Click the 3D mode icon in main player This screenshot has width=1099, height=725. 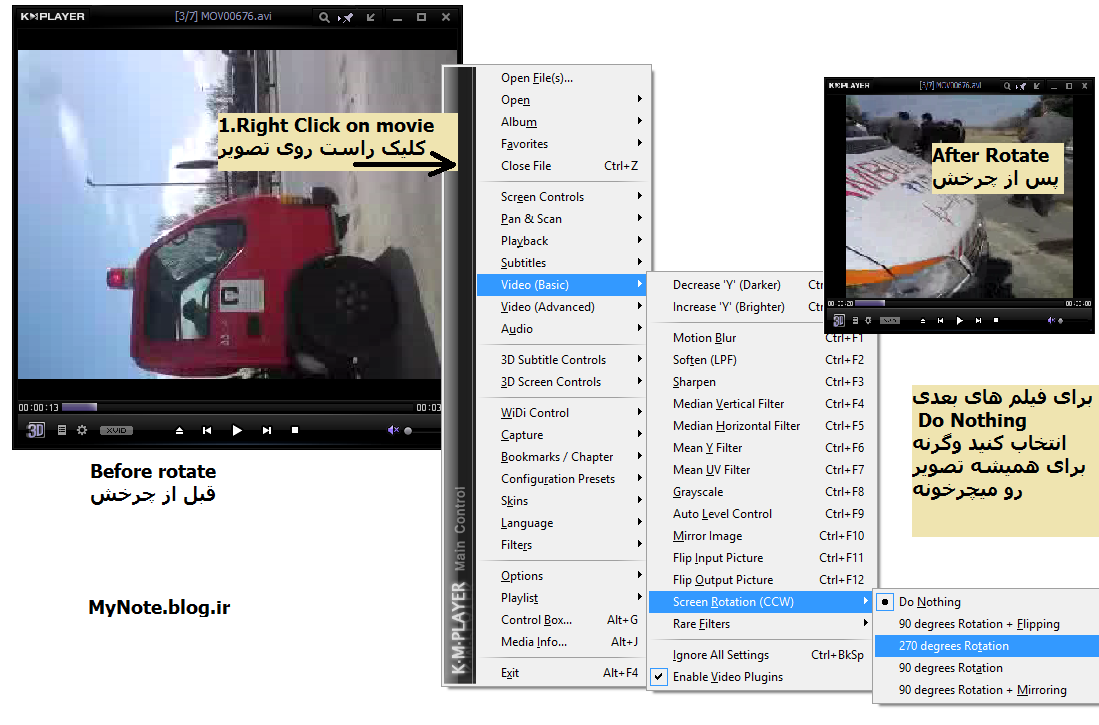click(x=36, y=430)
